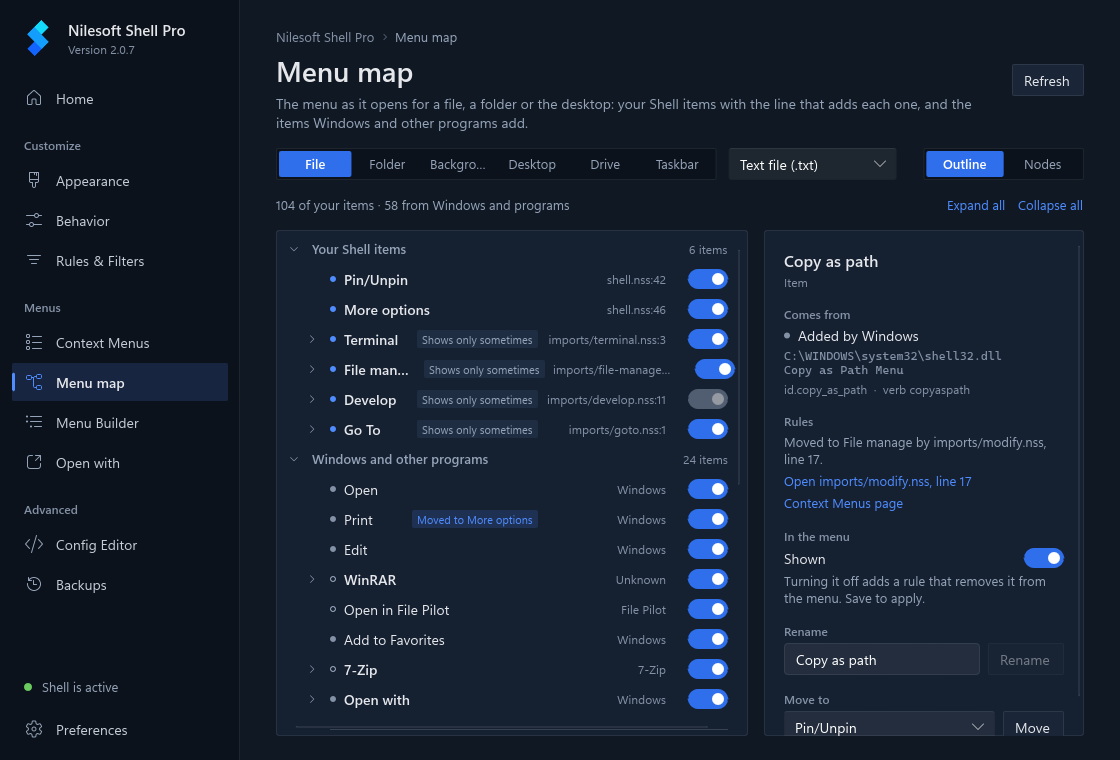Click the Backups history clock icon
This screenshot has height=760, width=1120.
coord(34,585)
